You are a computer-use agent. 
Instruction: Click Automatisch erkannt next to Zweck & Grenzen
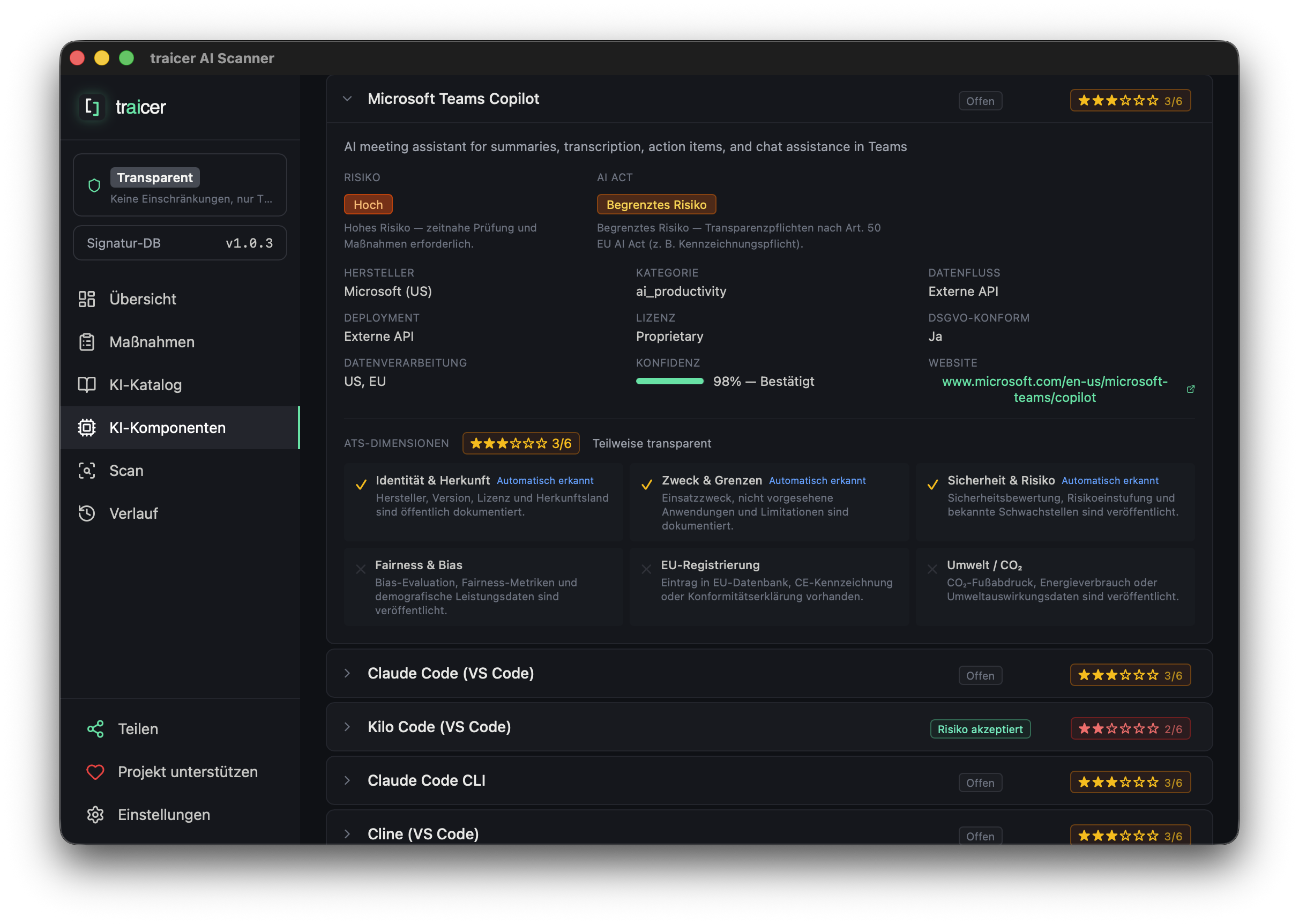pos(817,481)
